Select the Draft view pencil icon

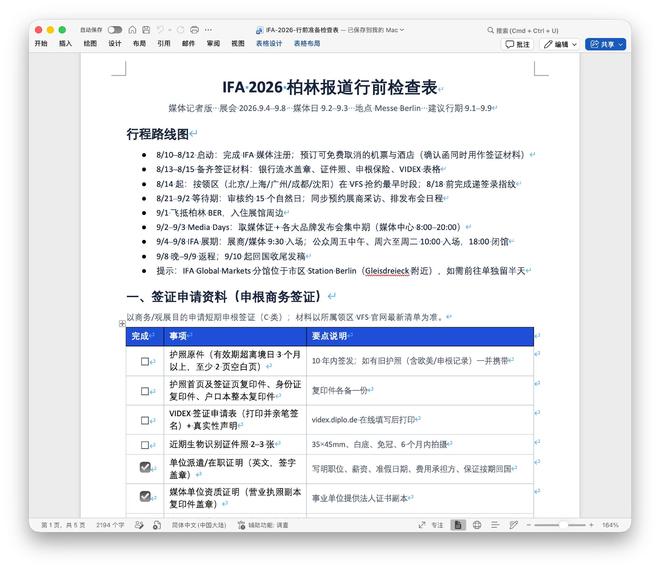[514, 525]
